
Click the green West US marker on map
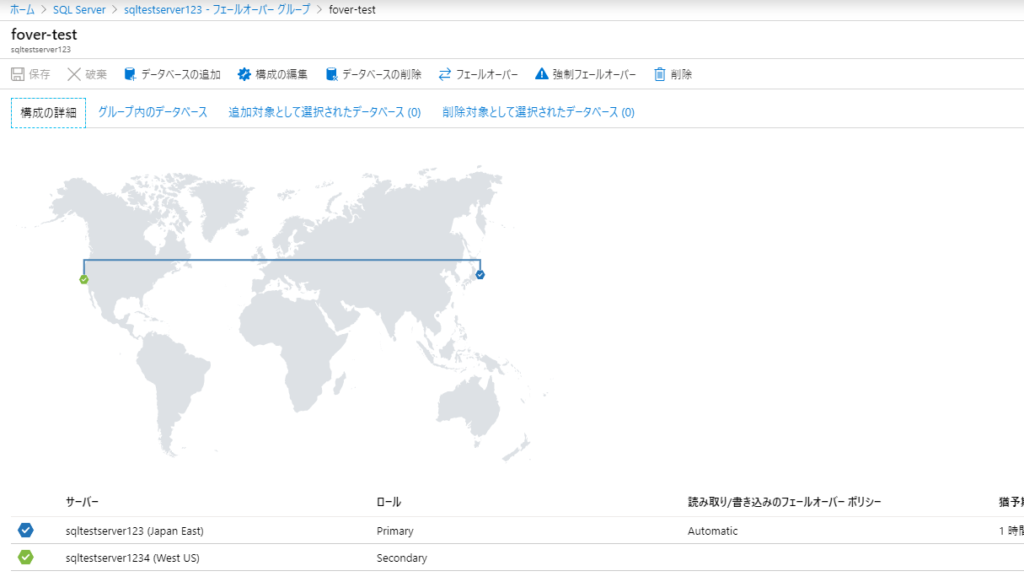pyautogui.click(x=84, y=280)
